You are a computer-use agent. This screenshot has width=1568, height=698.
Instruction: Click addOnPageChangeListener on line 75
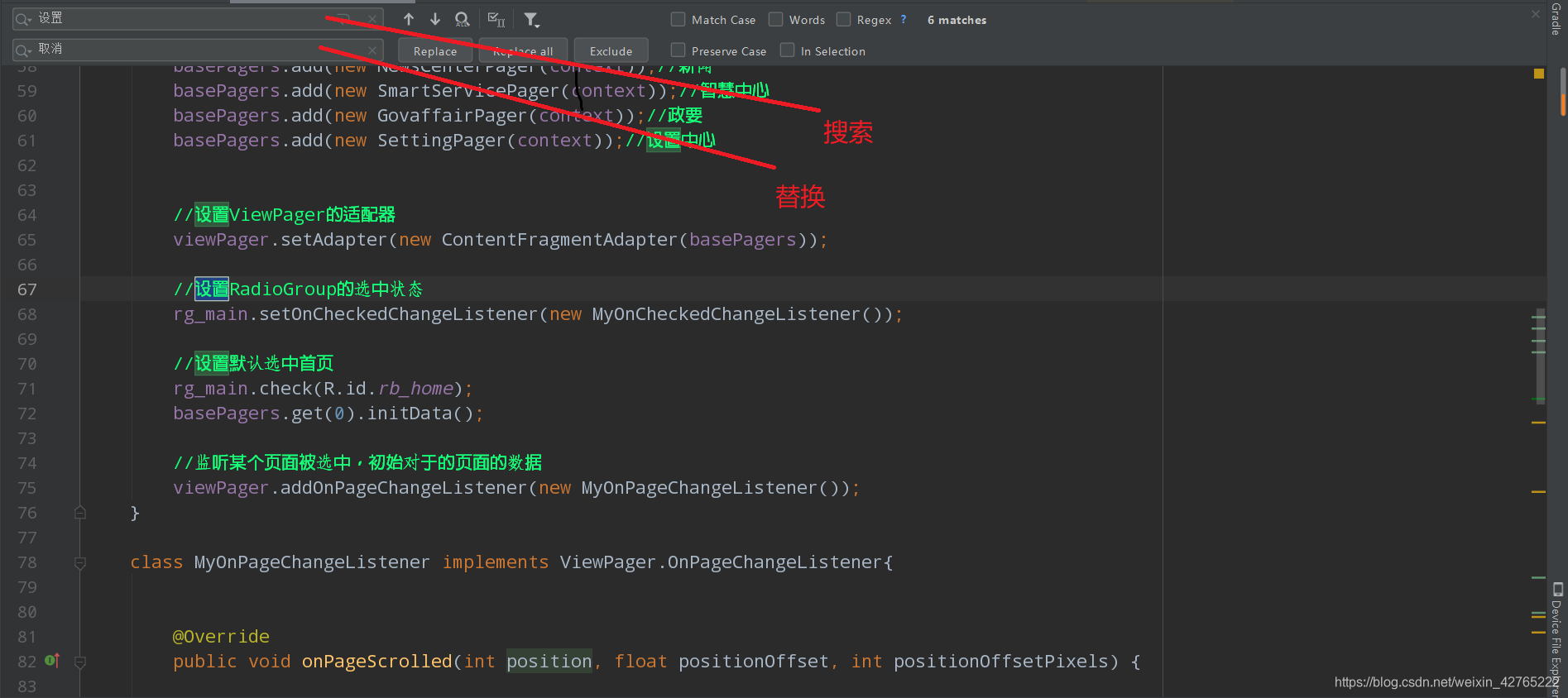pyautogui.click(x=403, y=488)
